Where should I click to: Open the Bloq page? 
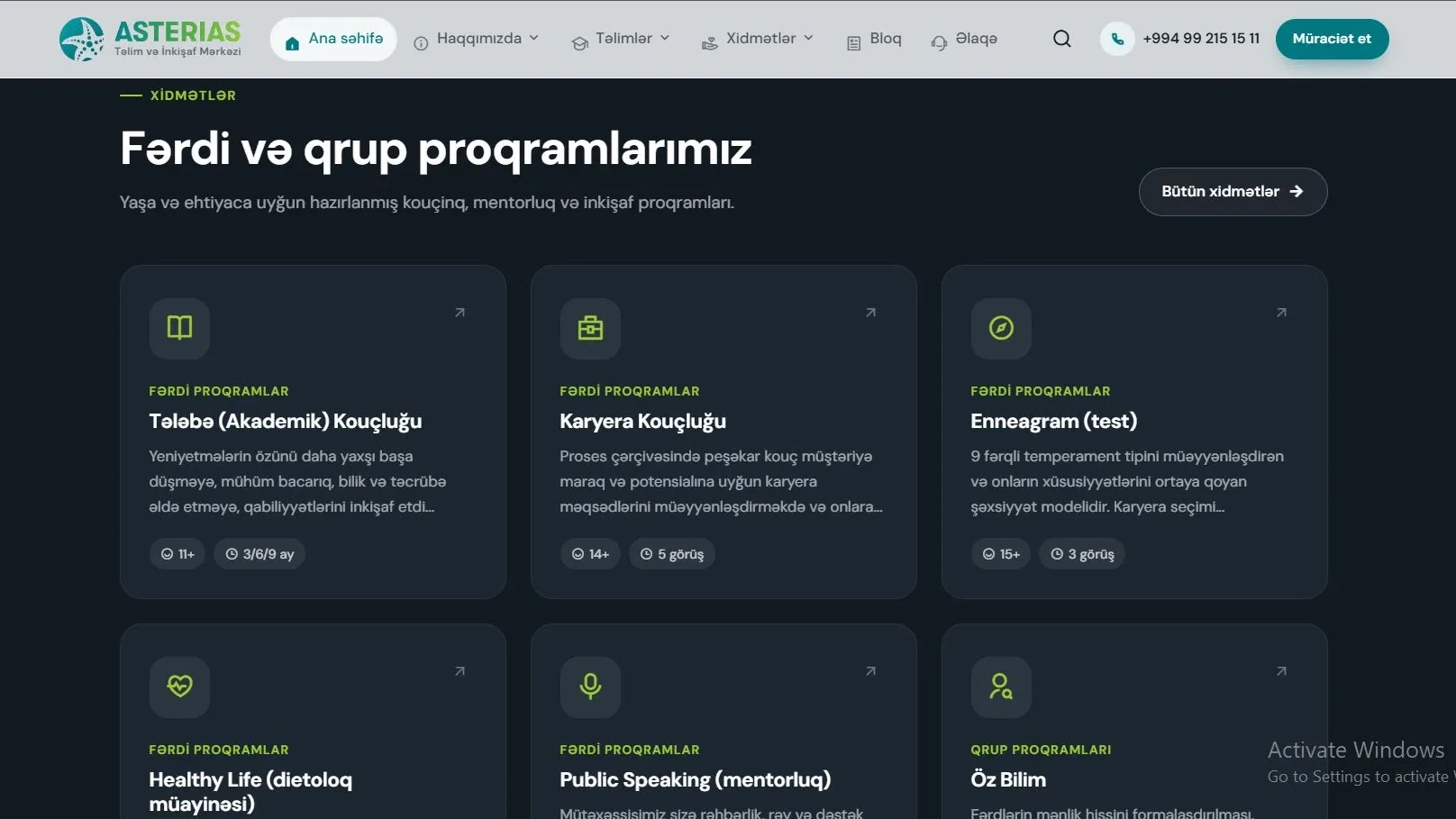pyautogui.click(x=874, y=39)
